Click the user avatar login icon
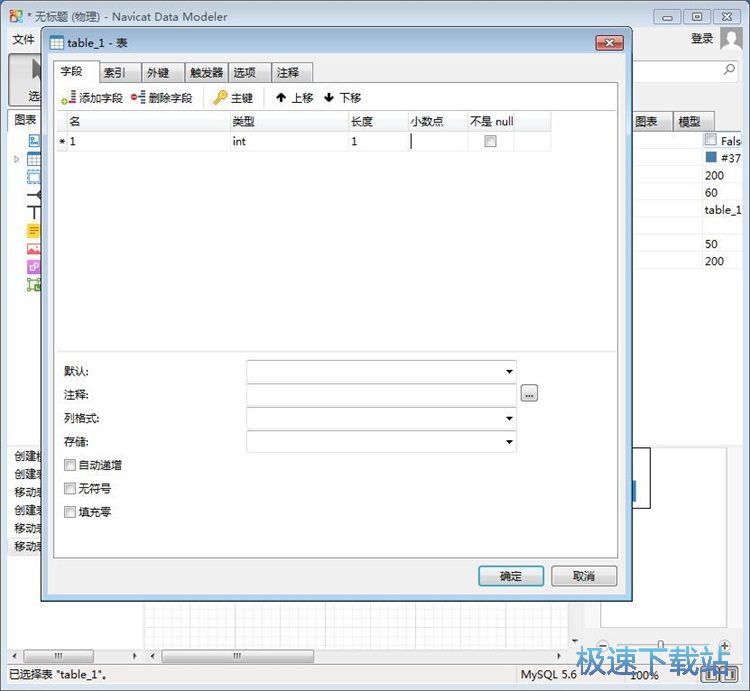Image resolution: width=750 pixels, height=691 pixels. point(729,39)
